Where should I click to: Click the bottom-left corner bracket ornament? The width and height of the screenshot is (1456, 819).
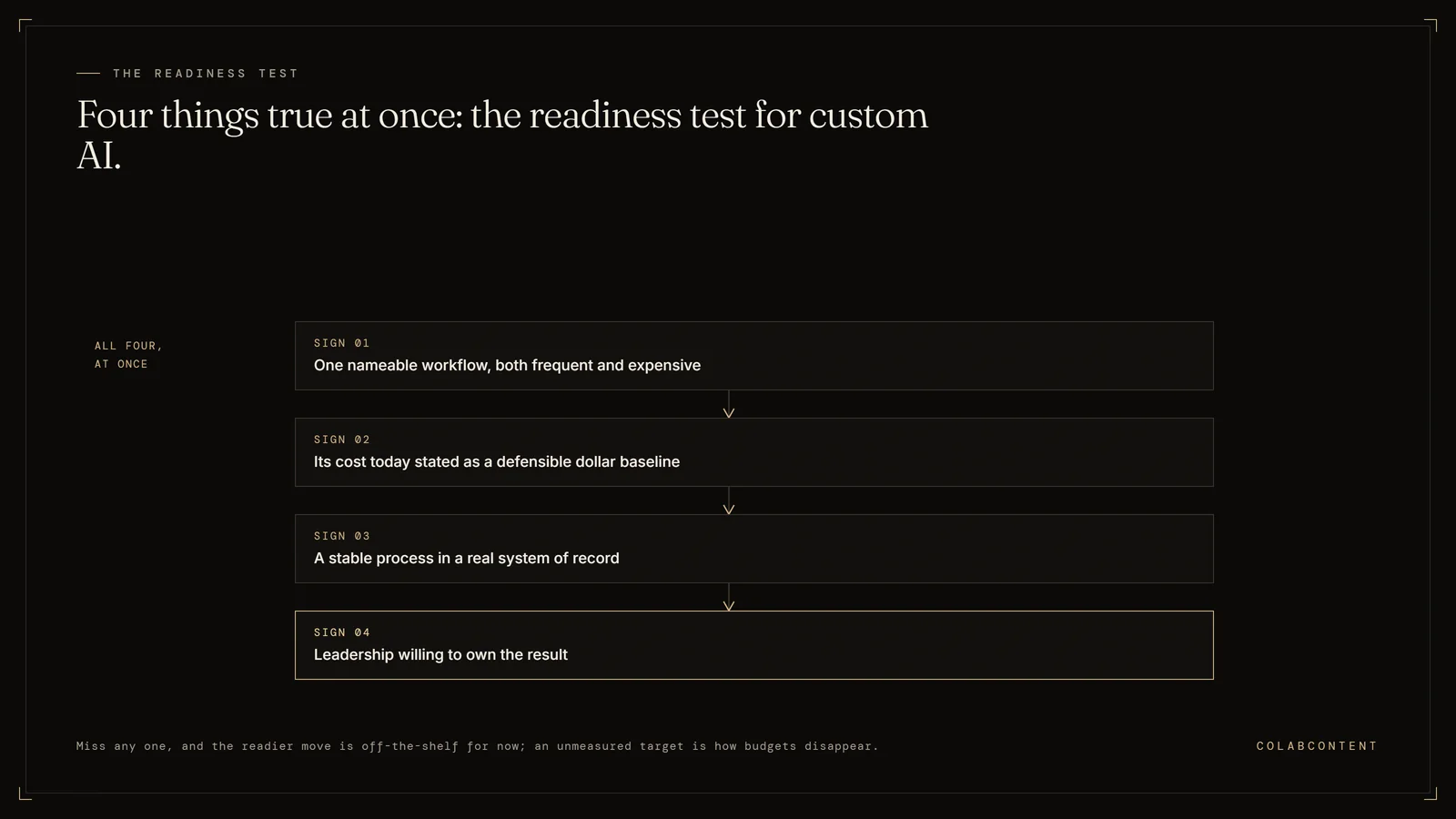click(25, 794)
